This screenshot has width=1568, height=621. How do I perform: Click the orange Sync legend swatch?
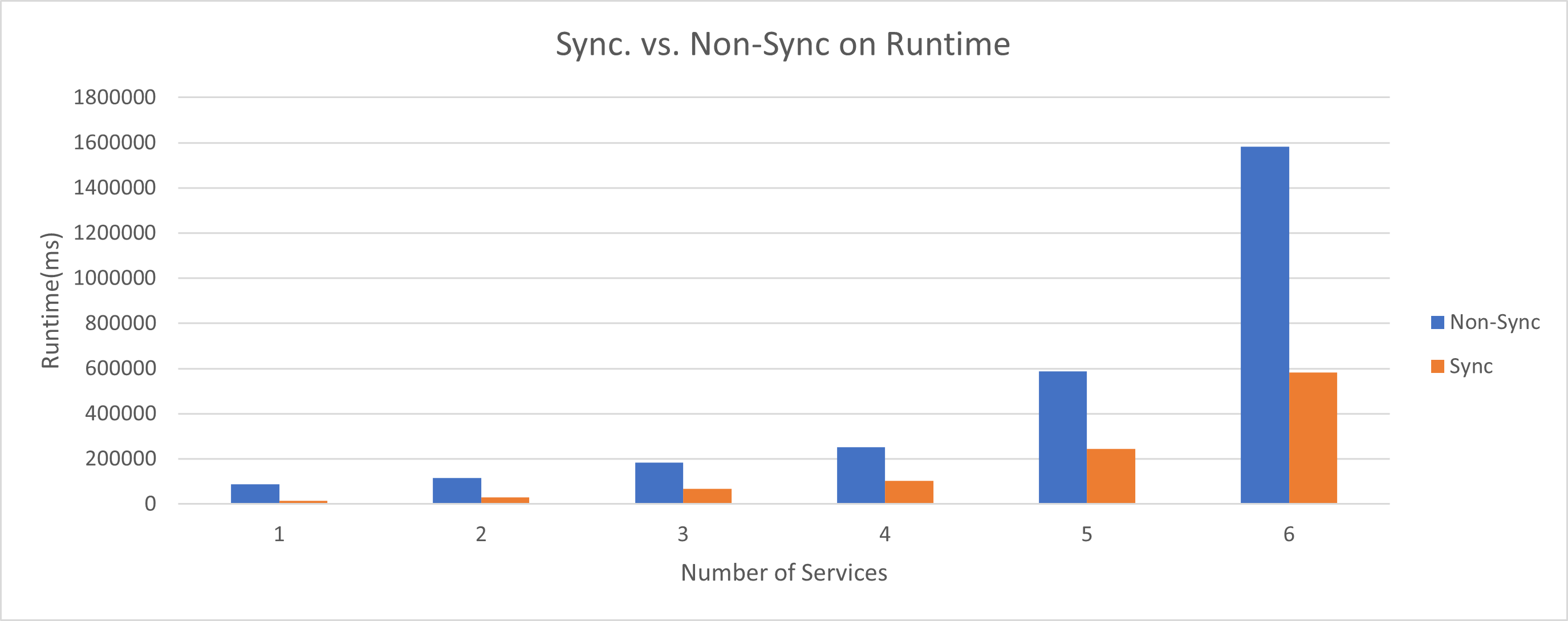[x=1438, y=367]
